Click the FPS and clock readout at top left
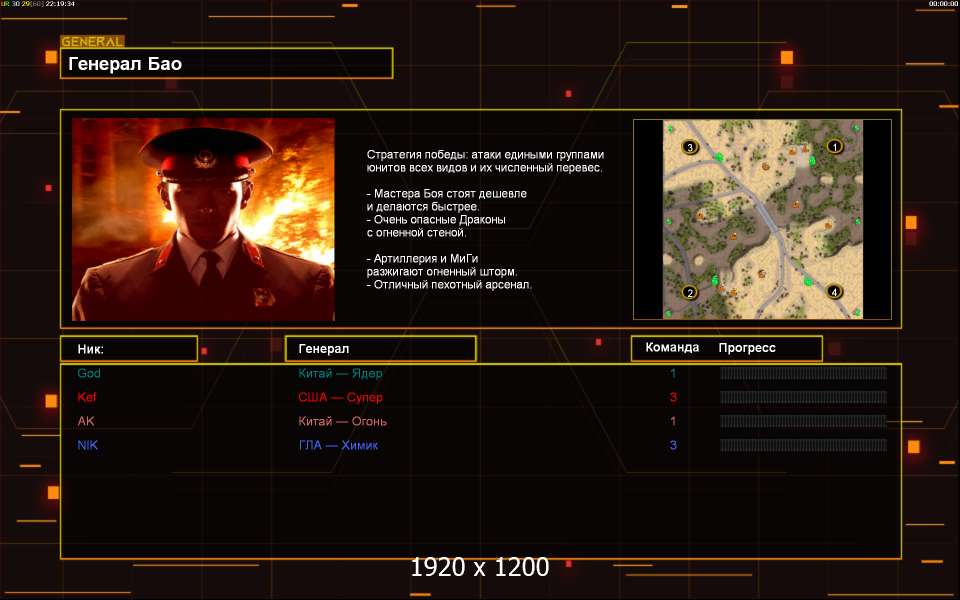Viewport: 960px width, 600px height. (38, 4)
